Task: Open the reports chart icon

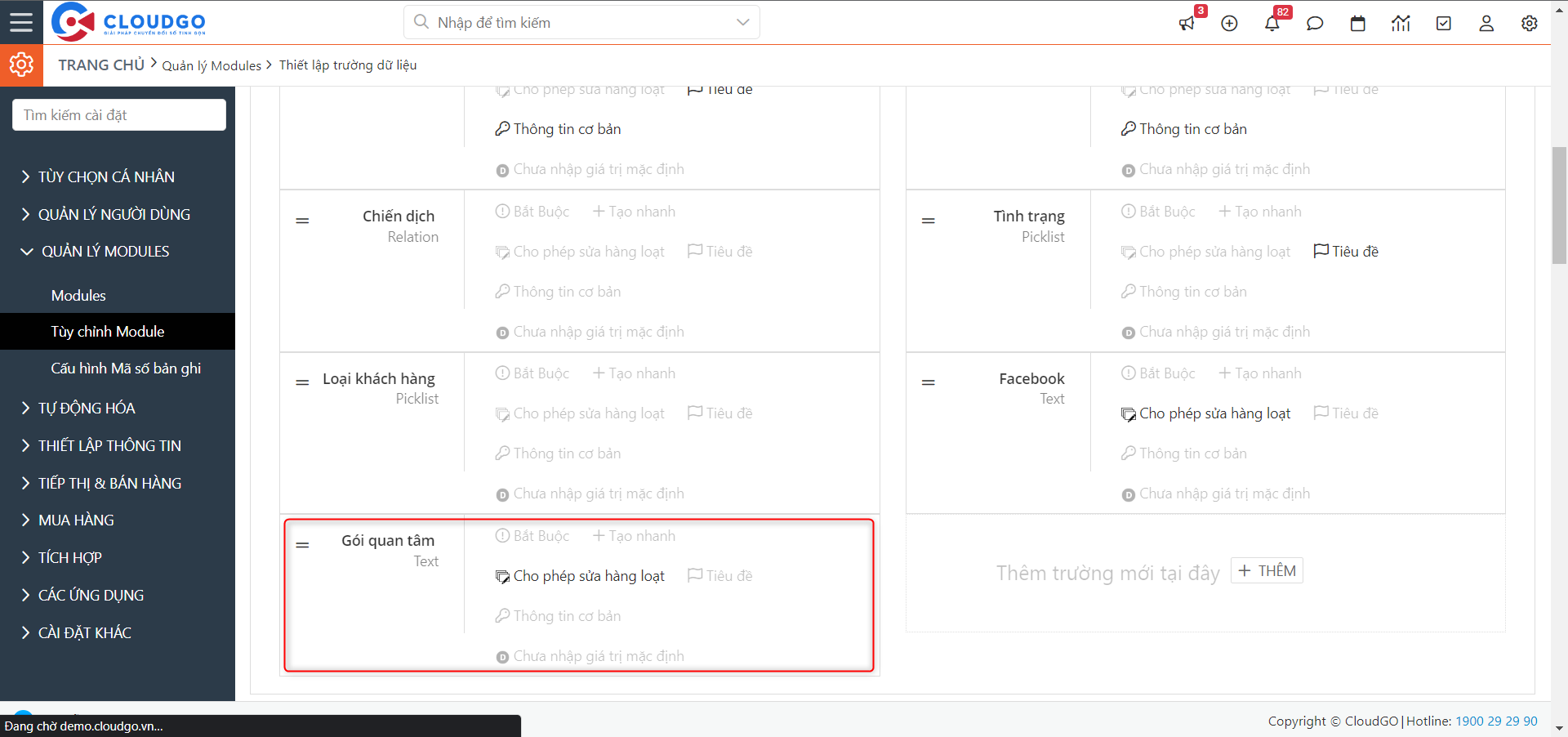Action: pyautogui.click(x=1401, y=24)
